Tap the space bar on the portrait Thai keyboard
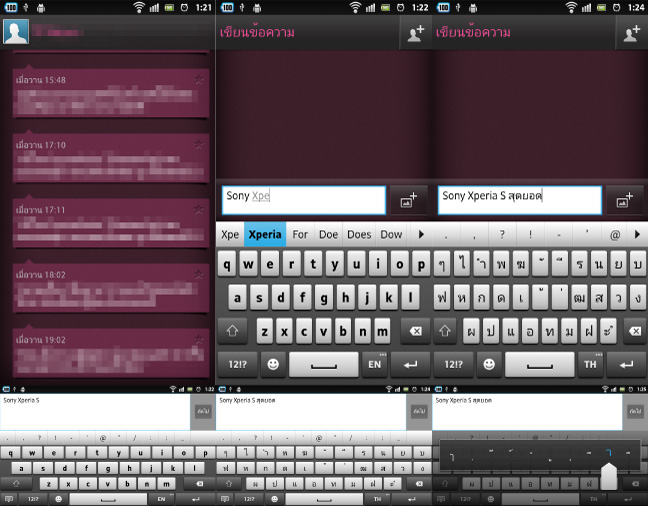The width and height of the screenshot is (648, 506). pyautogui.click(x=539, y=364)
